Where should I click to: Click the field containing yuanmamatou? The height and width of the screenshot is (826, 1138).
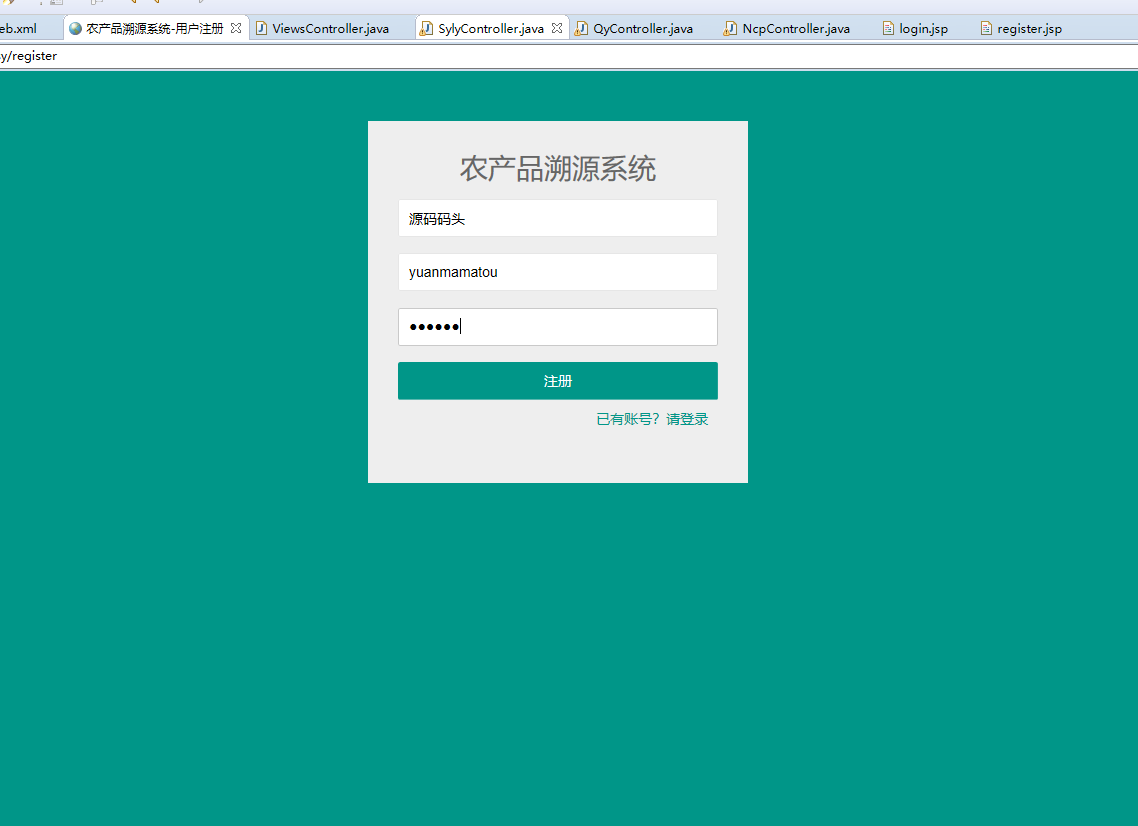[x=557, y=271]
